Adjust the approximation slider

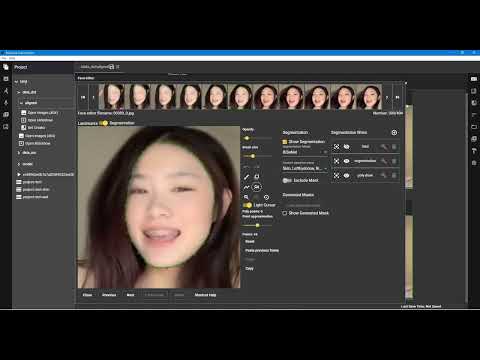pyautogui.click(x=257, y=226)
